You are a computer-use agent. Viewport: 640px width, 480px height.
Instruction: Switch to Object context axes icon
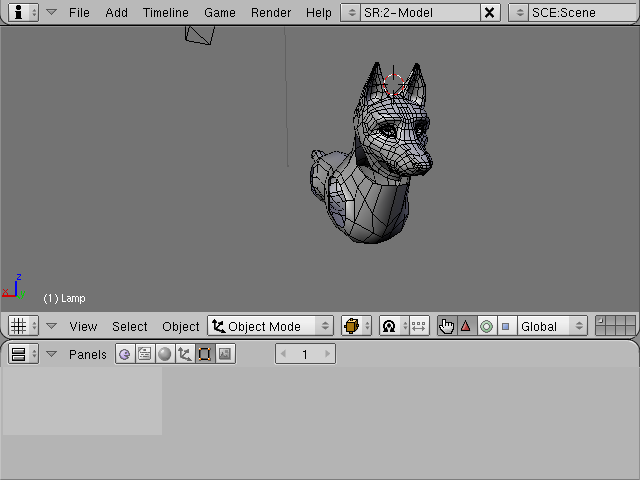tap(185, 354)
